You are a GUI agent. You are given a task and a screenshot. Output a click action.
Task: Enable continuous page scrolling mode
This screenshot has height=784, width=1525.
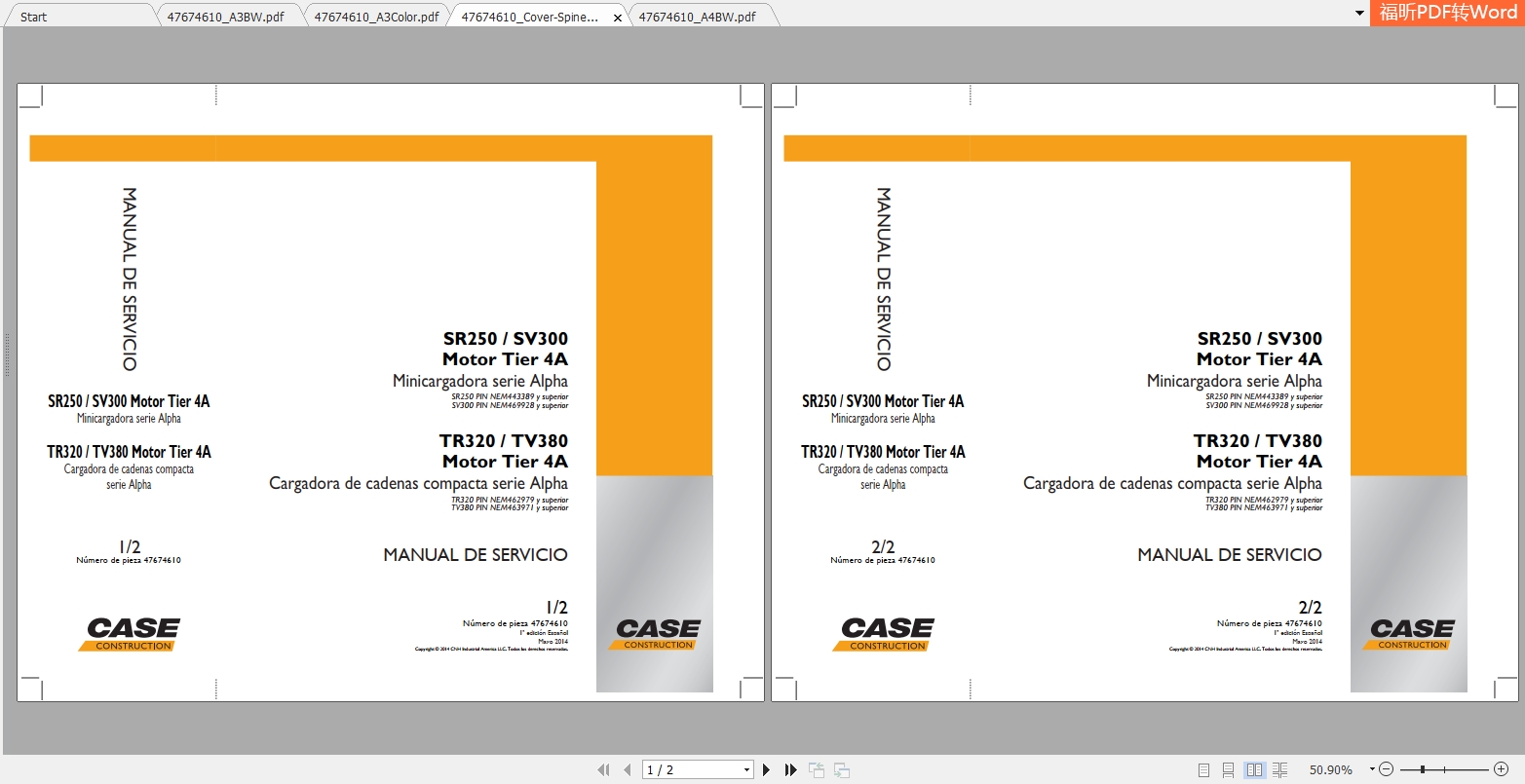pyautogui.click(x=1229, y=769)
